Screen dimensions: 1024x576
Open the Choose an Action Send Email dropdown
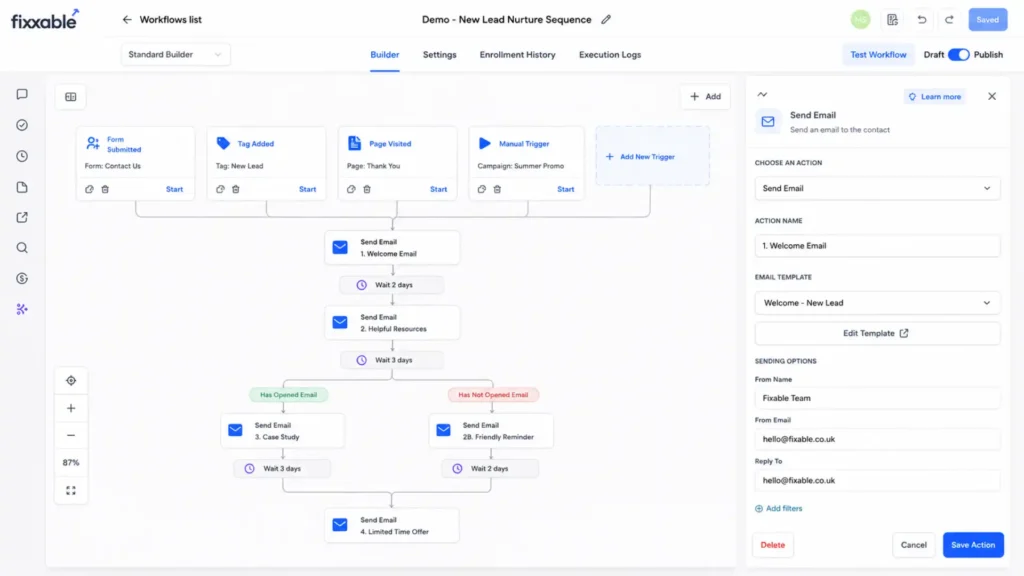click(877, 188)
